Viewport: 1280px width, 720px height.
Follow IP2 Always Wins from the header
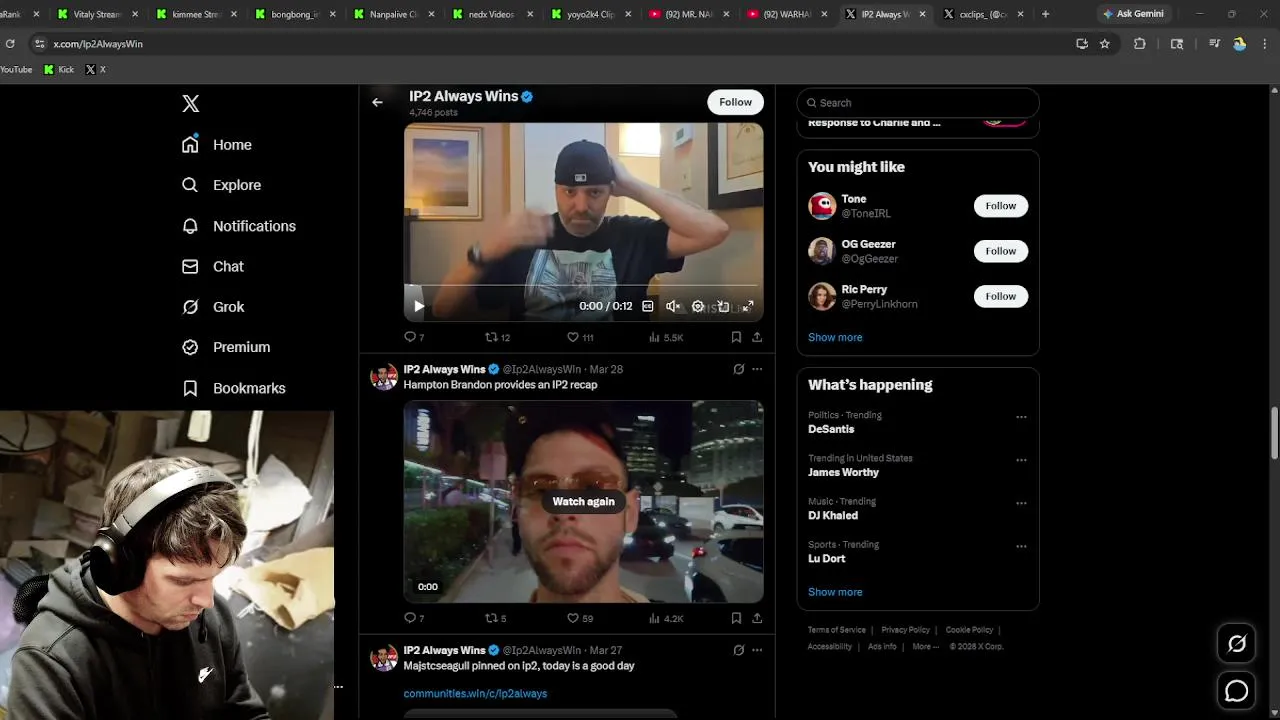point(735,102)
